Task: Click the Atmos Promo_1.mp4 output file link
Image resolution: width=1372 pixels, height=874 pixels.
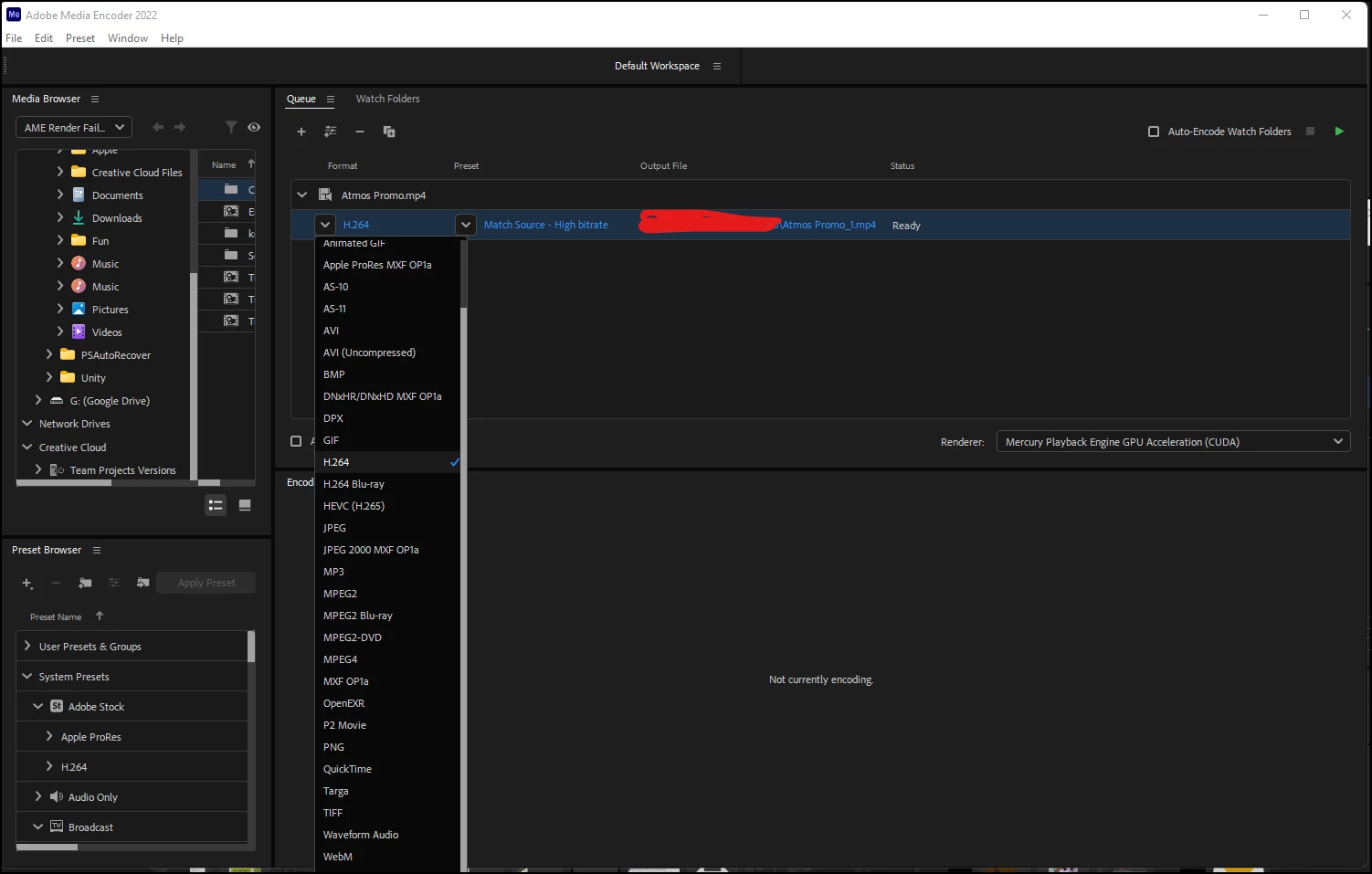Action: pos(829,225)
